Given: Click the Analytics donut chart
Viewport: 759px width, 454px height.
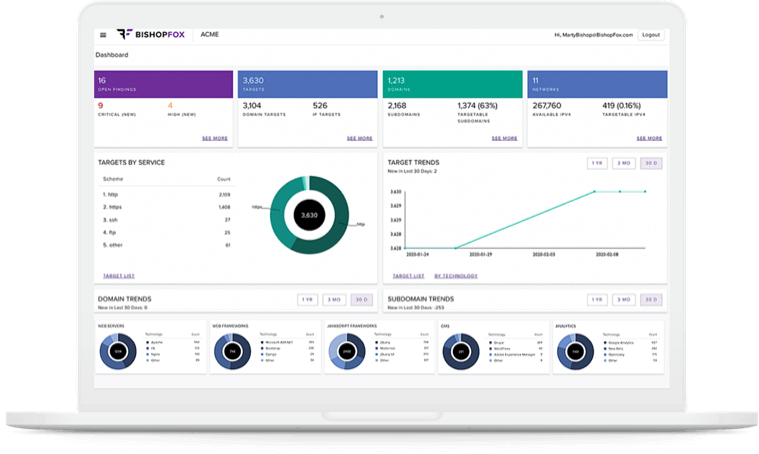Looking at the screenshot, I should 575,351.
